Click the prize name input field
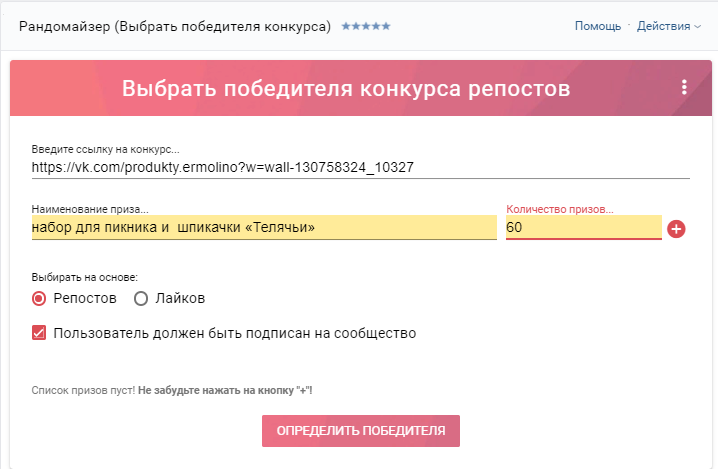The image size is (718, 469). click(x=264, y=227)
